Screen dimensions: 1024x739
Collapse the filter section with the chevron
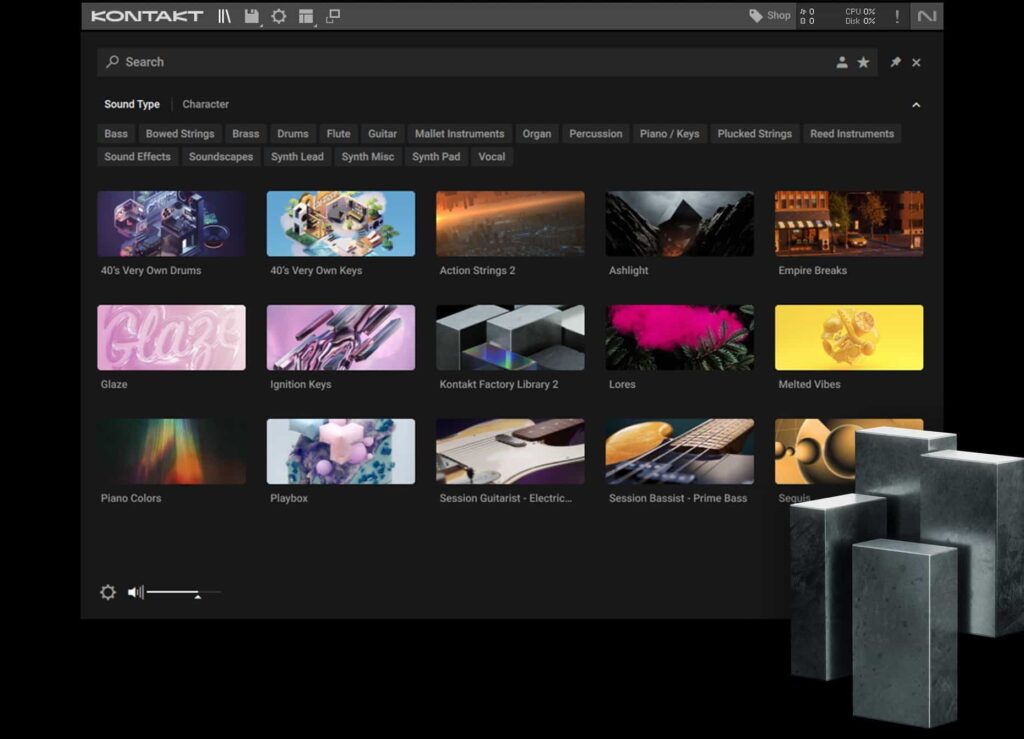point(917,104)
